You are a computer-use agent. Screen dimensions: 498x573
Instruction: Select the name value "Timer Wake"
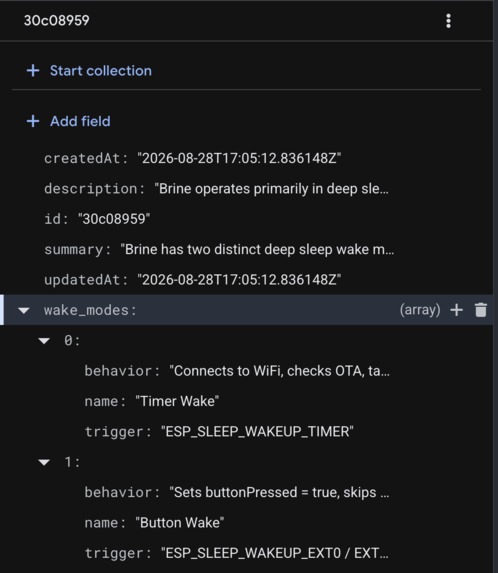coord(177,401)
